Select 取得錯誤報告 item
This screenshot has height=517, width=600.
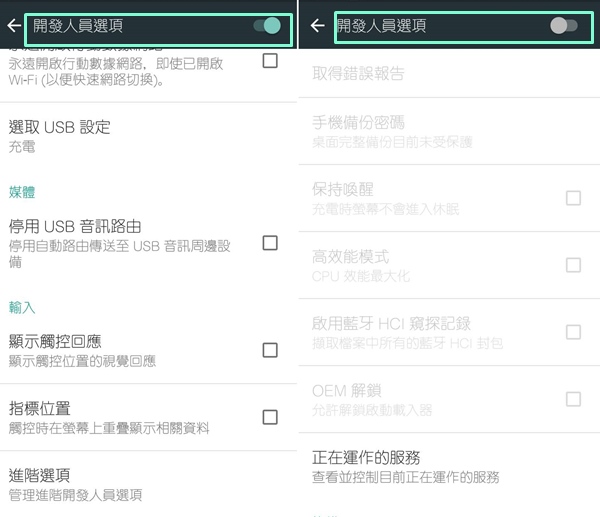(358, 74)
